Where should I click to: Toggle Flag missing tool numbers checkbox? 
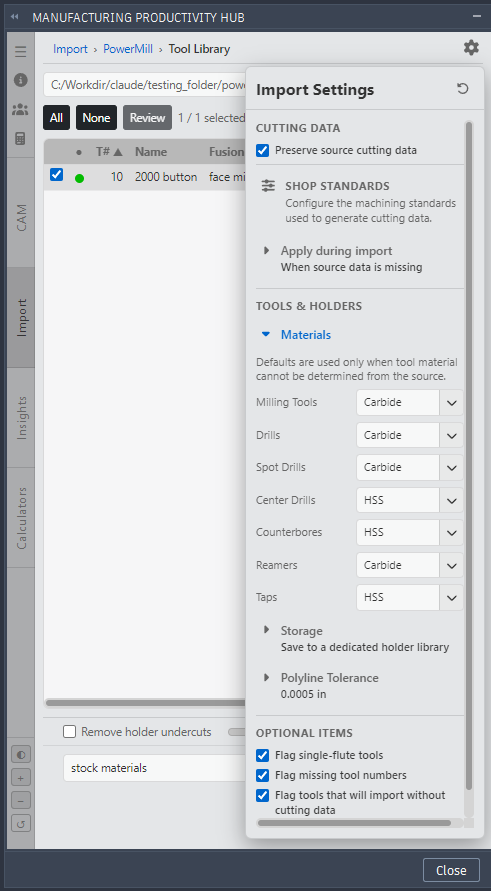click(263, 775)
